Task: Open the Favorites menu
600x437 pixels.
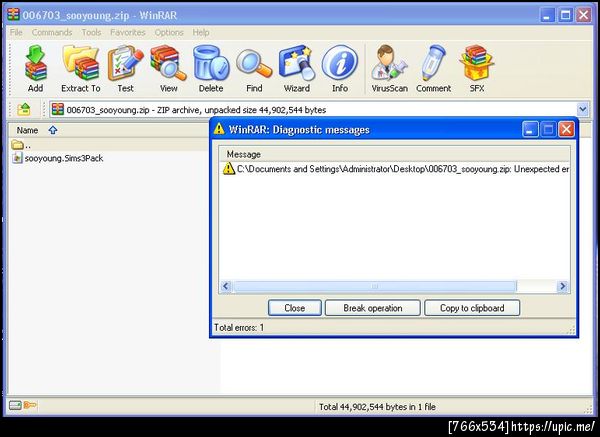Action: pyautogui.click(x=128, y=33)
